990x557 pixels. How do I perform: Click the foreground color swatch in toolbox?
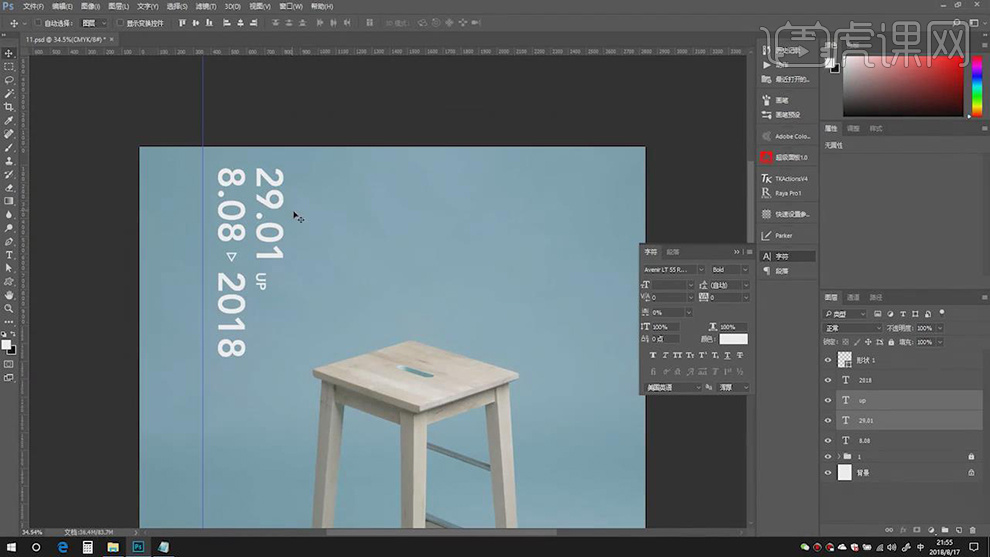click(6, 345)
